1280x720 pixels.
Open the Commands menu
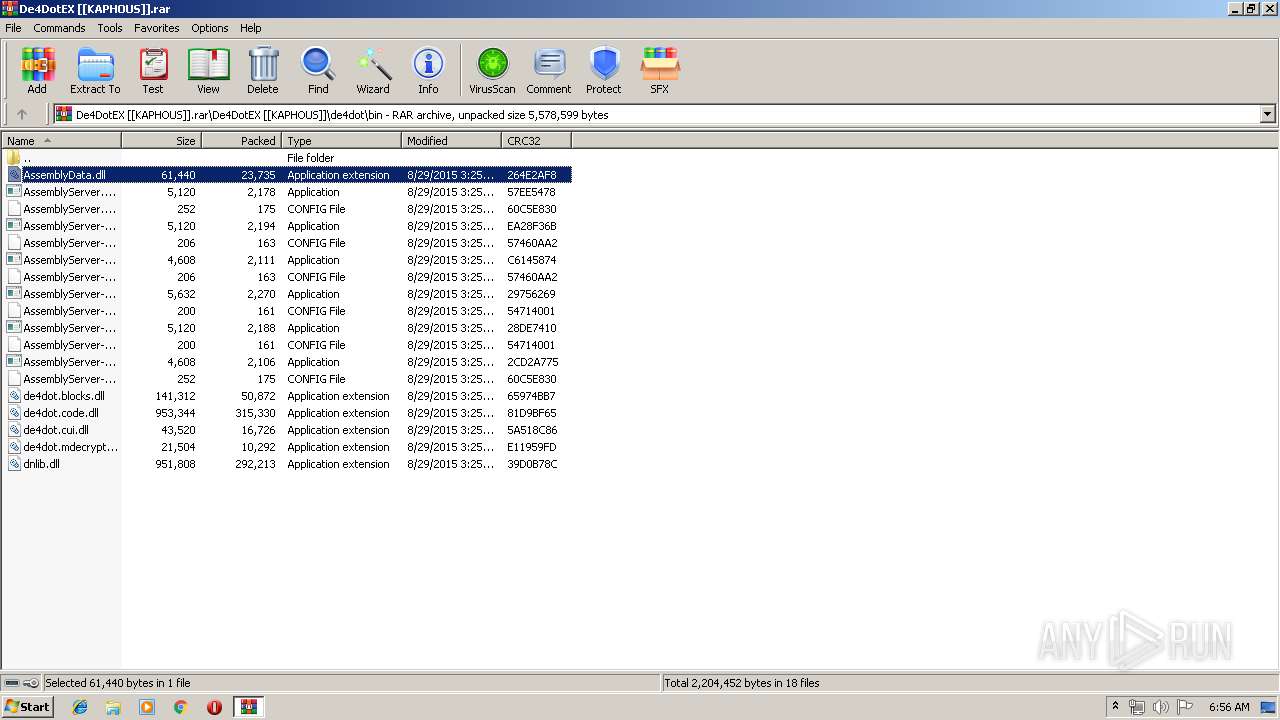pyautogui.click(x=59, y=28)
